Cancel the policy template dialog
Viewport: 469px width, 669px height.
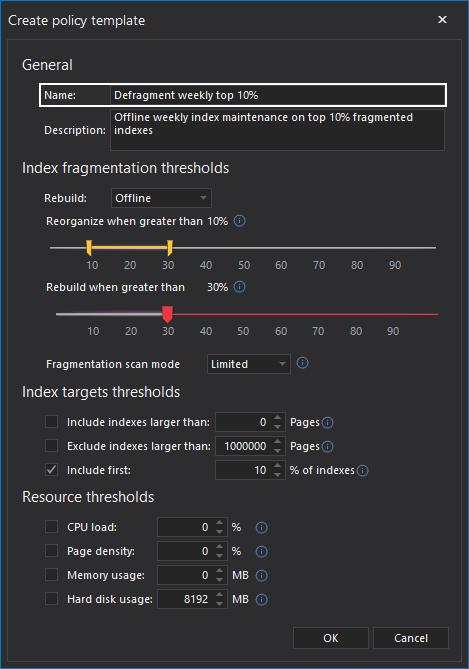[x=411, y=638]
